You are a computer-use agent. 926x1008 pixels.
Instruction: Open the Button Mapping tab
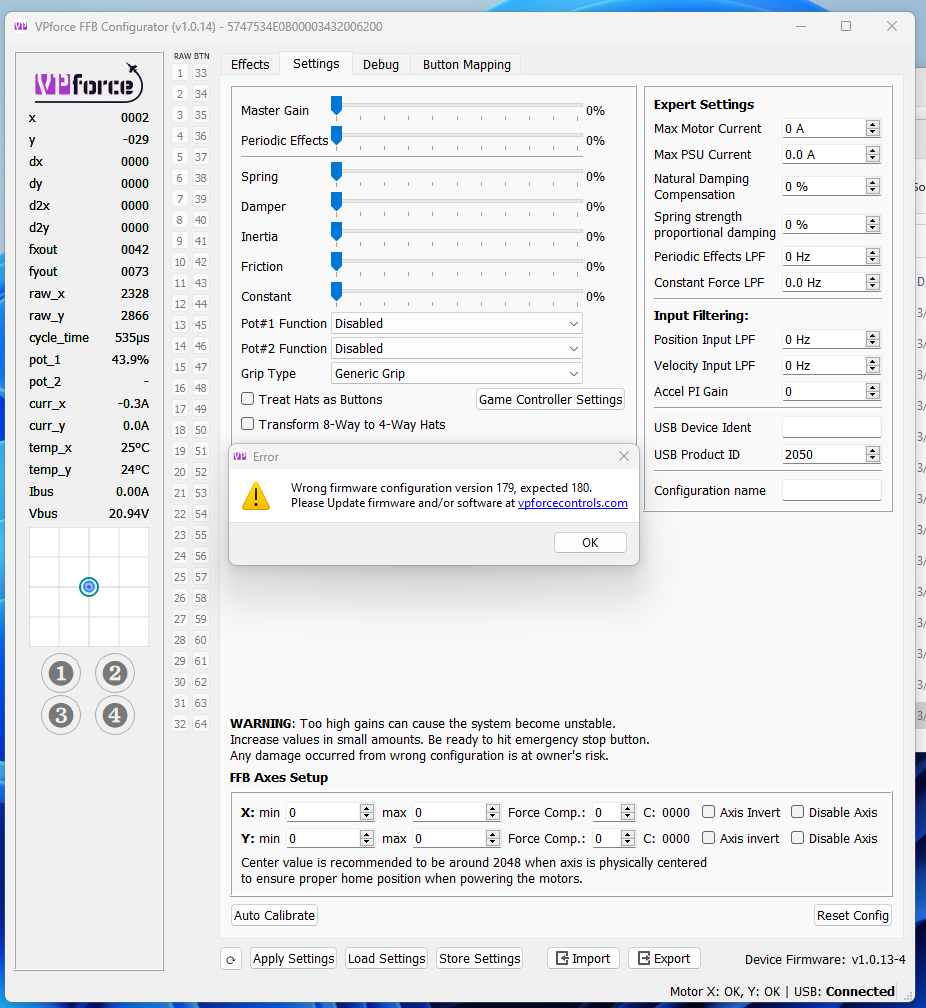click(x=467, y=64)
